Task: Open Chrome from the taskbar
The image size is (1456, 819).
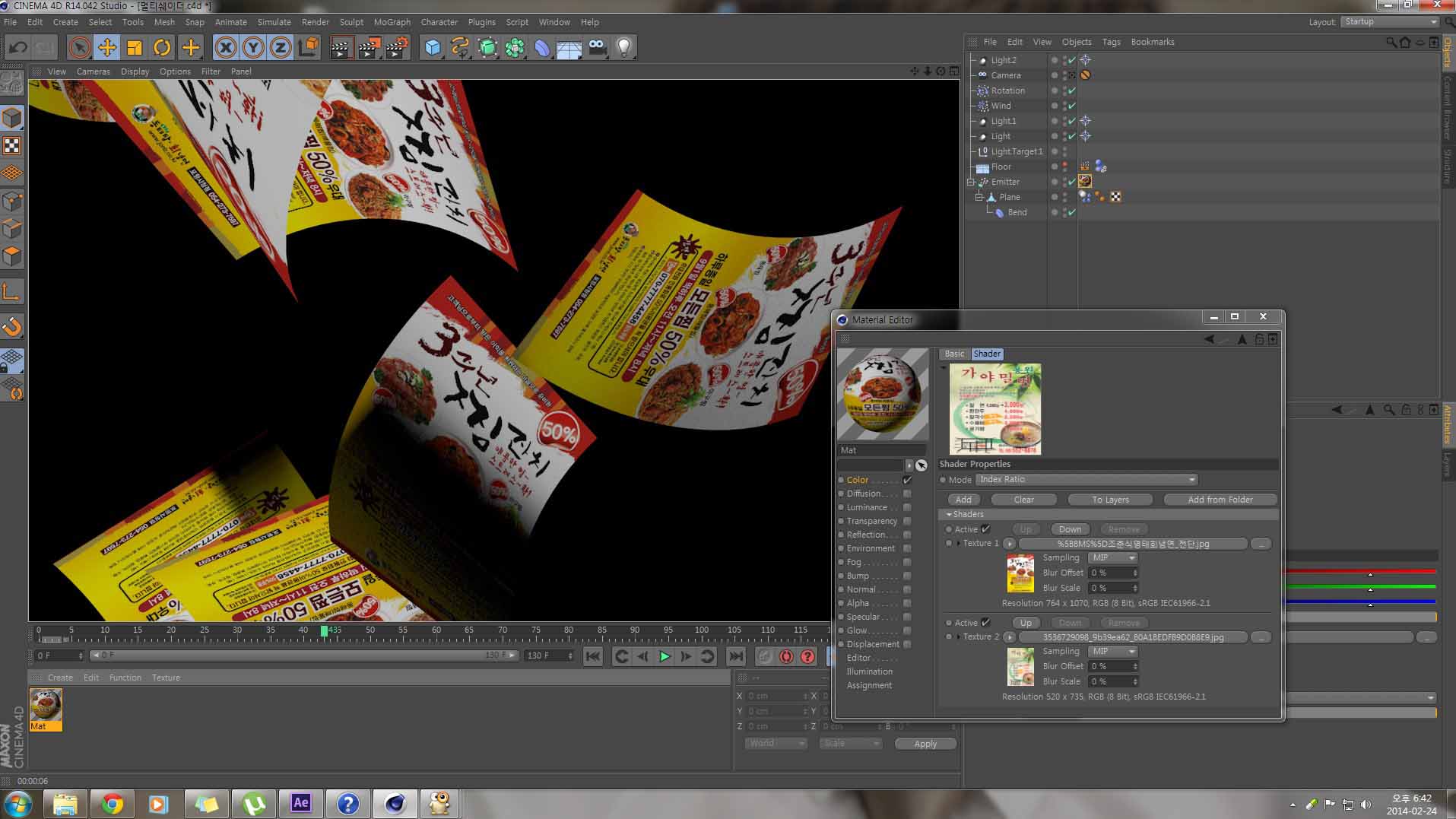Action: pos(113,803)
